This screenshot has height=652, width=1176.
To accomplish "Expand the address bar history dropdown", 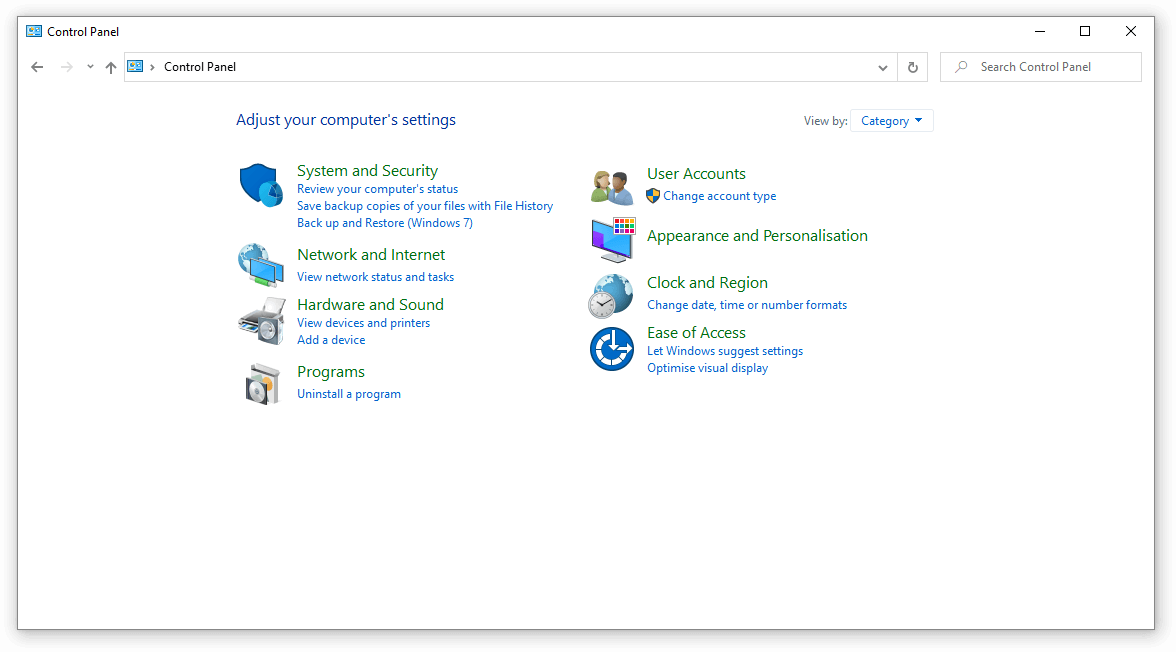I will click(882, 67).
